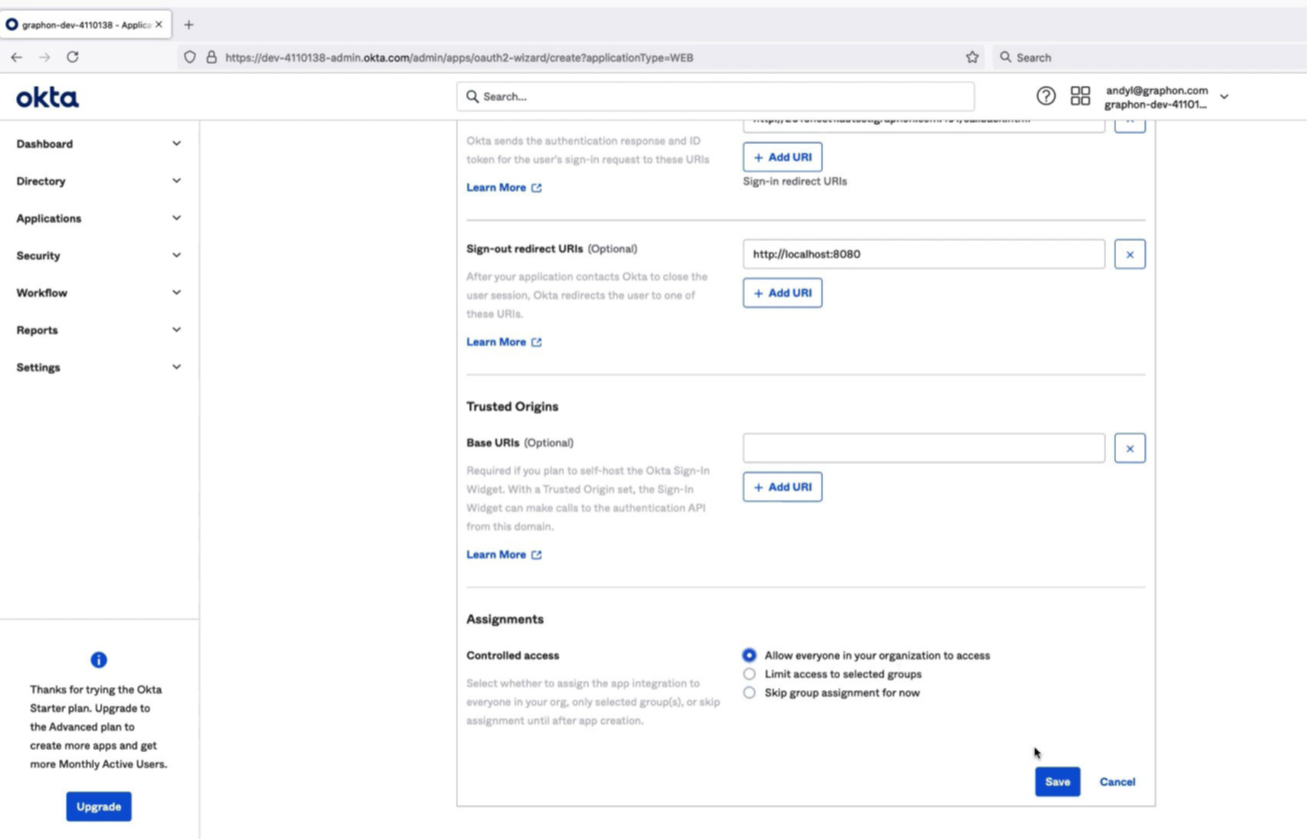
Task: Expand the Security menu chevron
Action: point(177,255)
